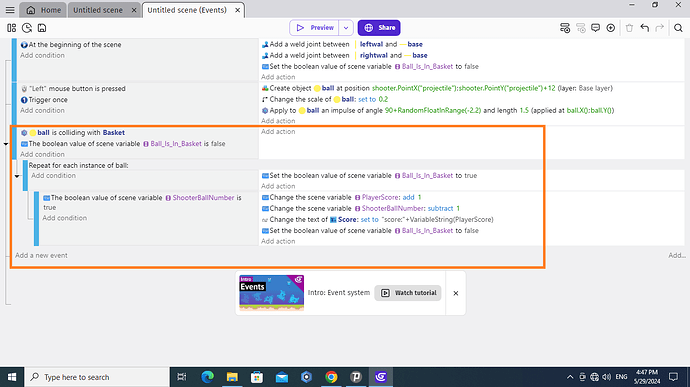Collapse the ball colliding with Basket event
Image resolution: width=690 pixels, height=387 pixels.
click(6, 144)
